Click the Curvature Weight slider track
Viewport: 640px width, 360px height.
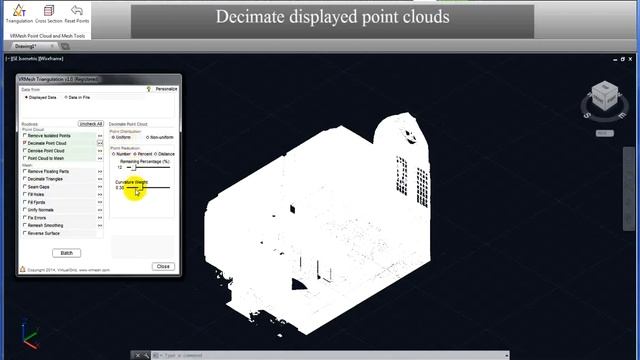click(149, 187)
